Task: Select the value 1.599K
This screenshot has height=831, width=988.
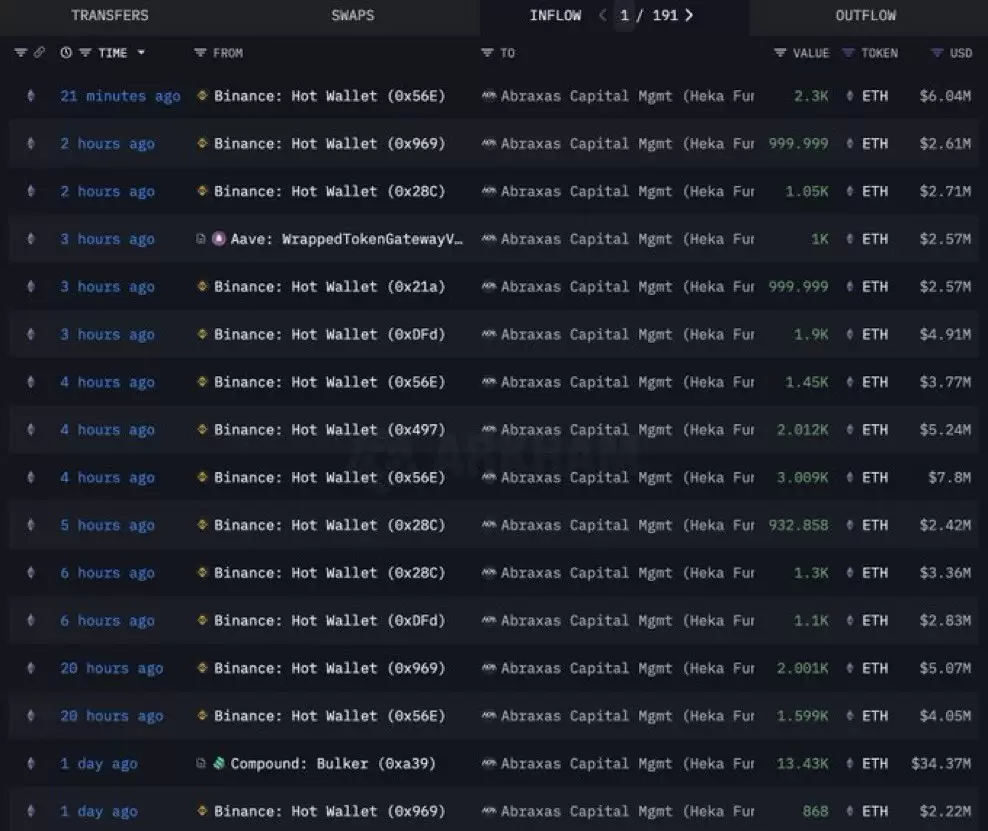Action: pos(802,716)
